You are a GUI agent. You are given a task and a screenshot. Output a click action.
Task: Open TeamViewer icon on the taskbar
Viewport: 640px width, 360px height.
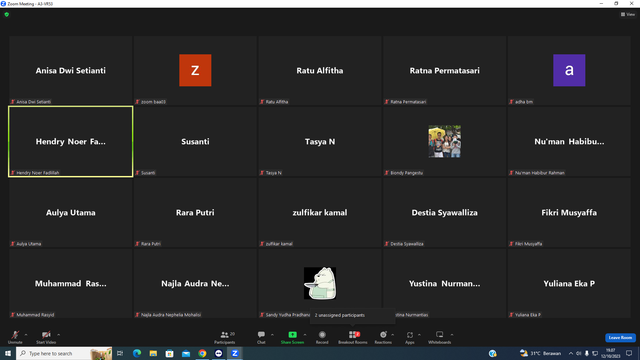218,353
